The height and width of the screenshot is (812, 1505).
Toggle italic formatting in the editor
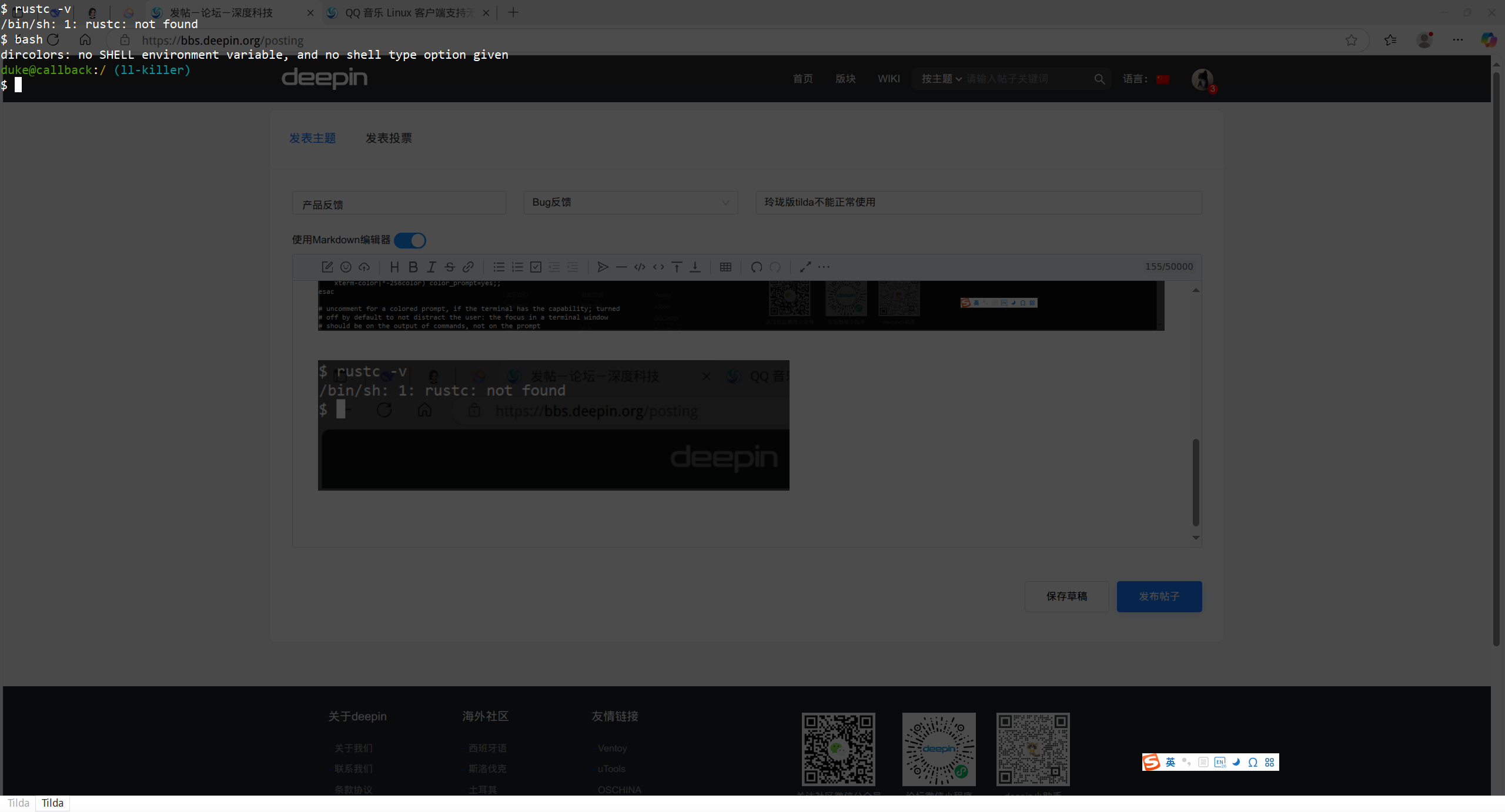pos(432,267)
